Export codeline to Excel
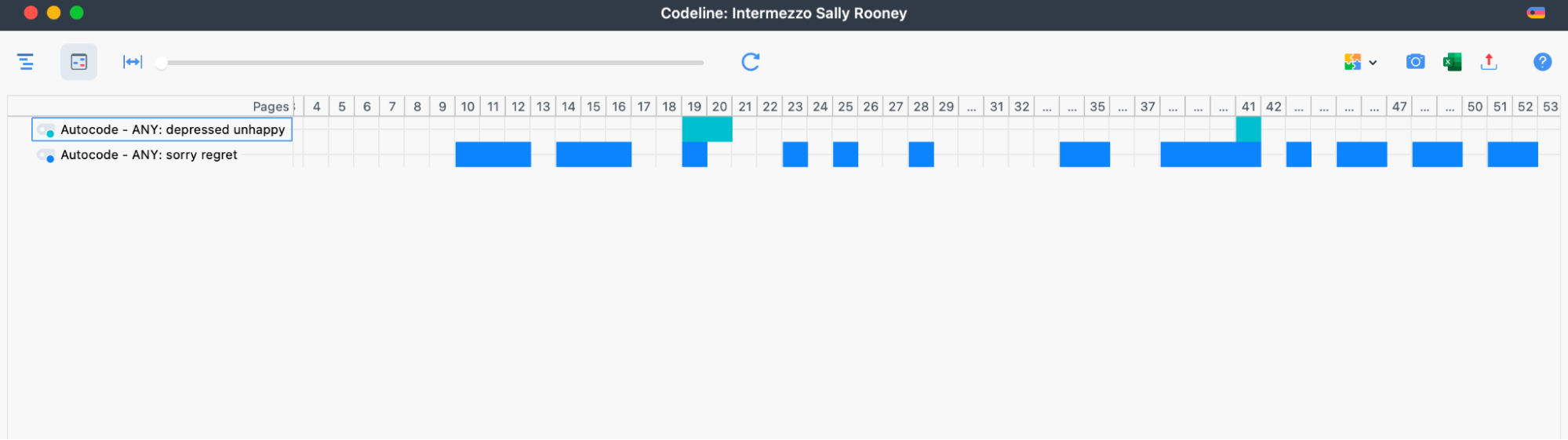Image resolution: width=1568 pixels, height=440 pixels. coord(1452,62)
